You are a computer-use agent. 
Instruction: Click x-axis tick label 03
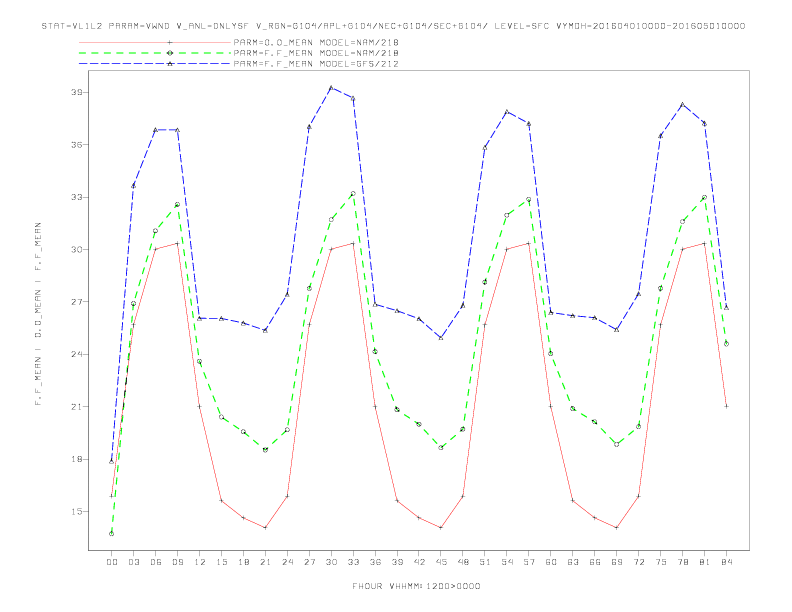133,562
